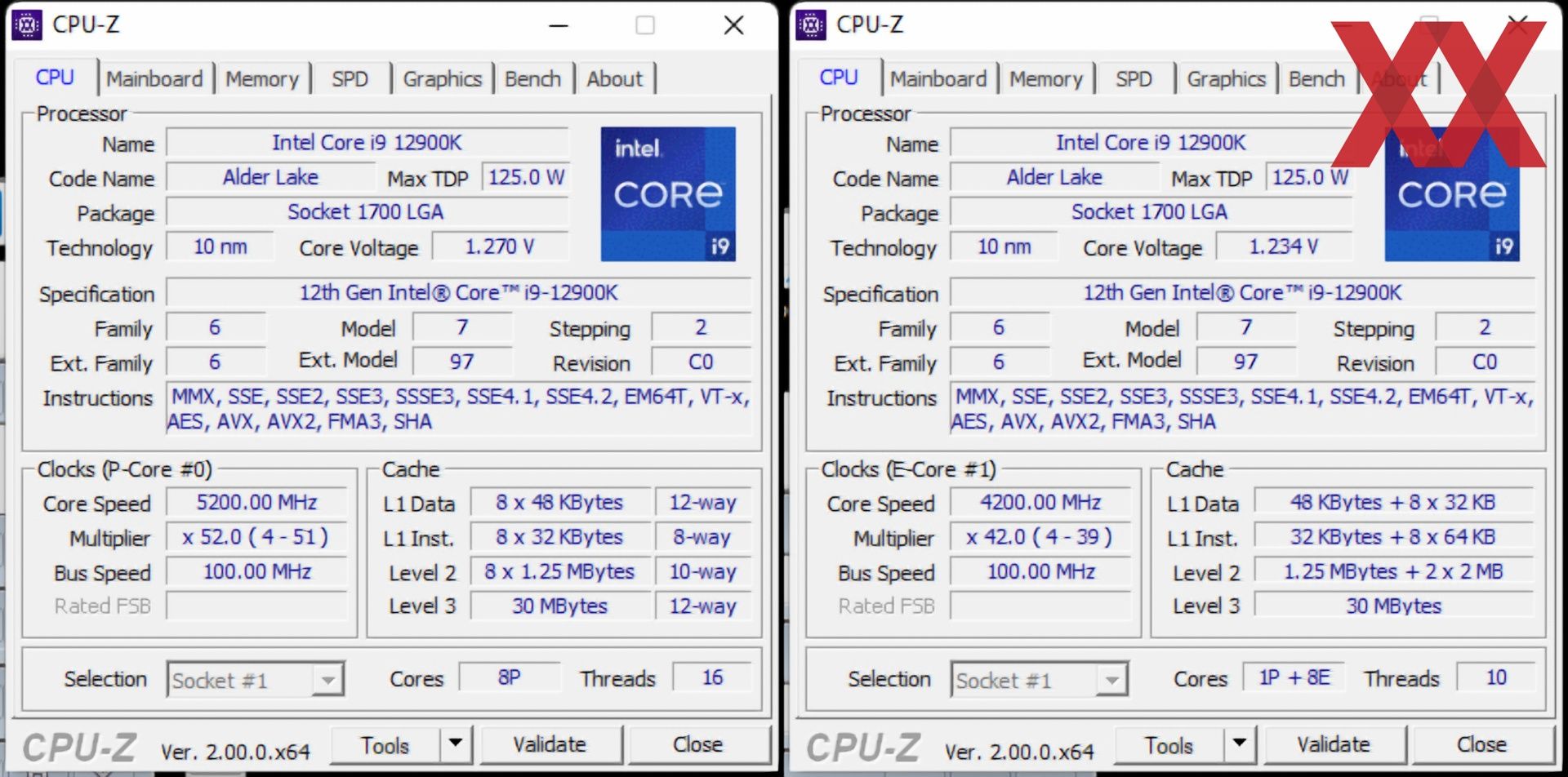Select the CPU tab in right window

(839, 77)
